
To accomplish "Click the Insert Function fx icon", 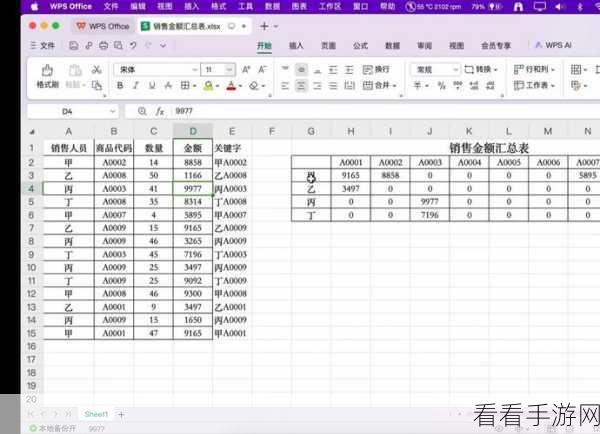I will click(160, 111).
